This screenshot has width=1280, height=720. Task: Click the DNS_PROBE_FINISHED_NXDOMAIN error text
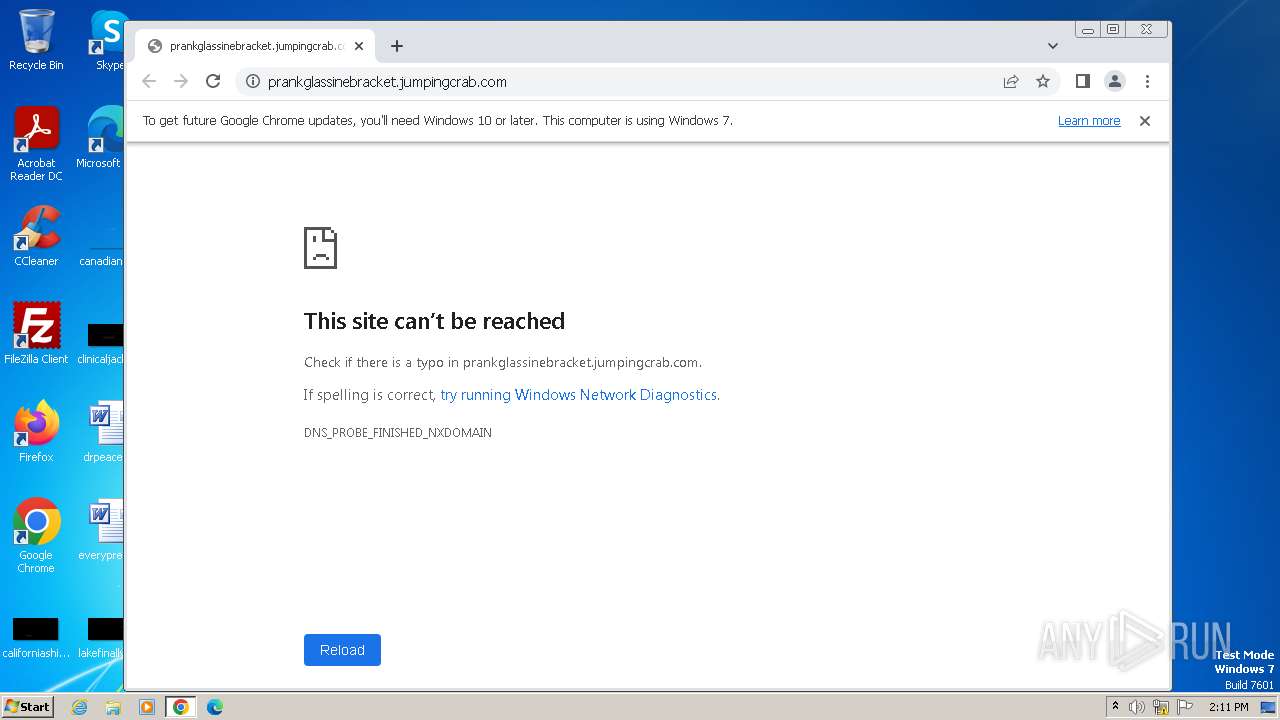398,433
